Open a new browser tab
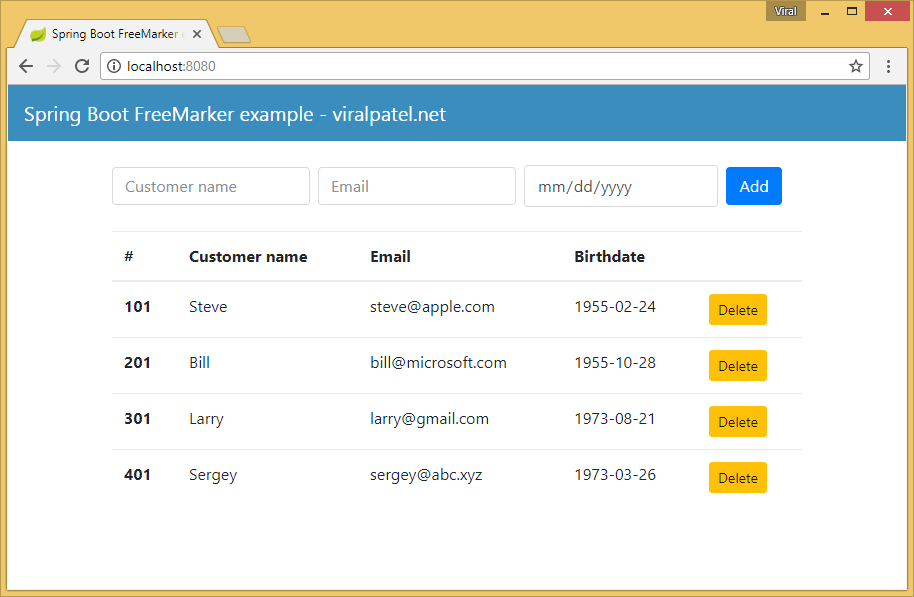Image resolution: width=914 pixels, height=597 pixels. (234, 34)
